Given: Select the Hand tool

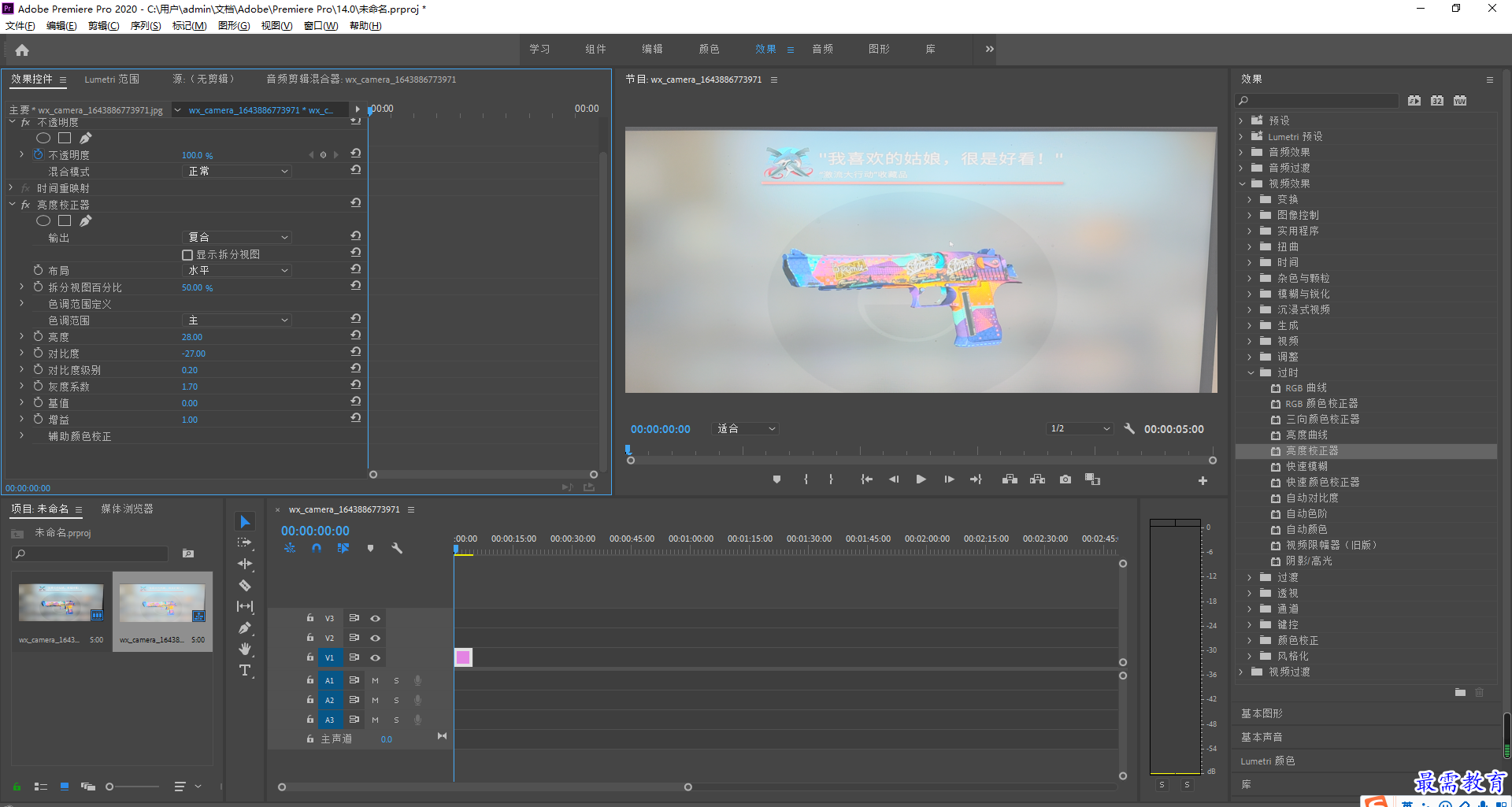Looking at the screenshot, I should point(245,649).
